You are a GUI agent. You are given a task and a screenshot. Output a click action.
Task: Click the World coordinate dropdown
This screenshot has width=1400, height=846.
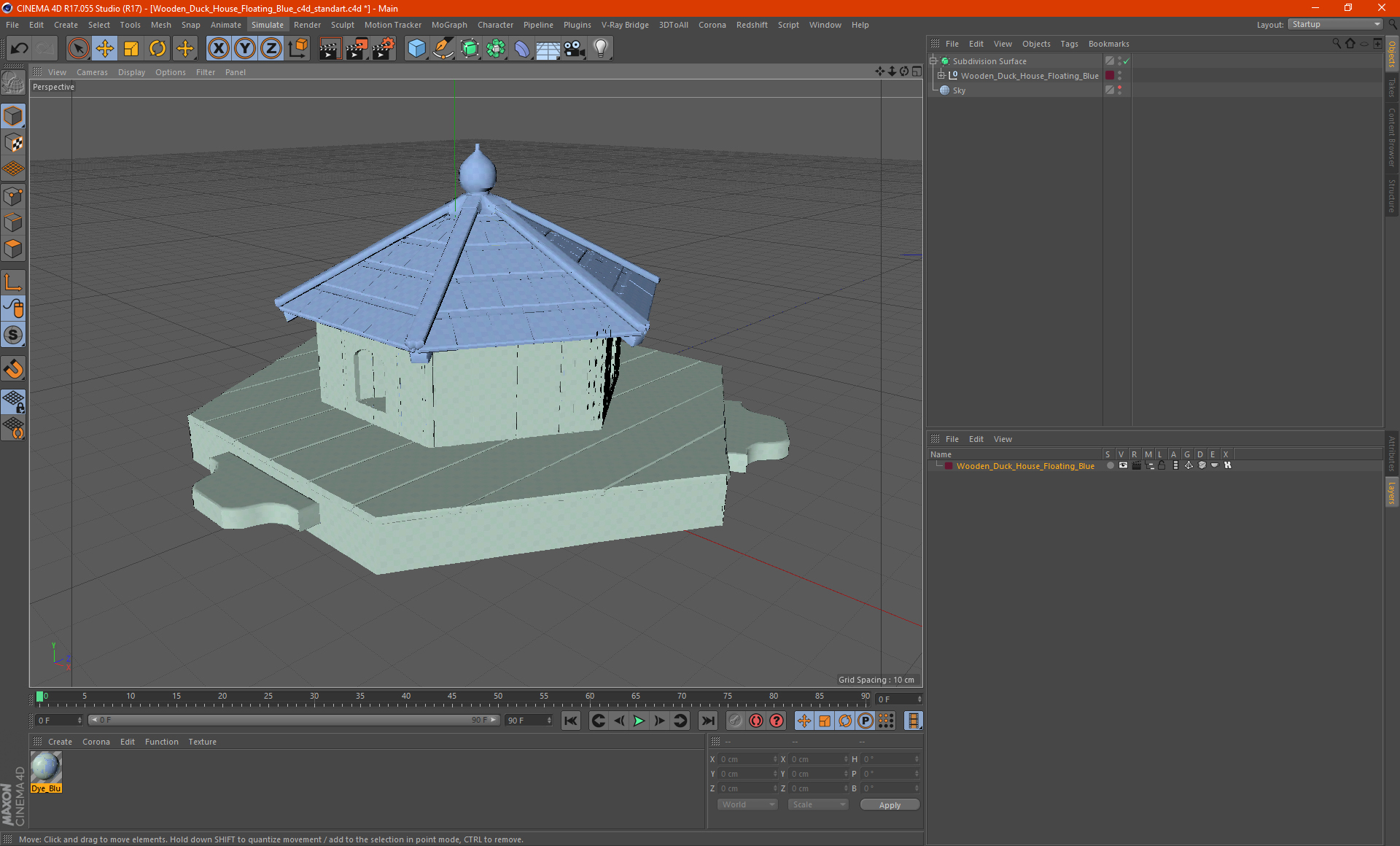click(x=745, y=805)
